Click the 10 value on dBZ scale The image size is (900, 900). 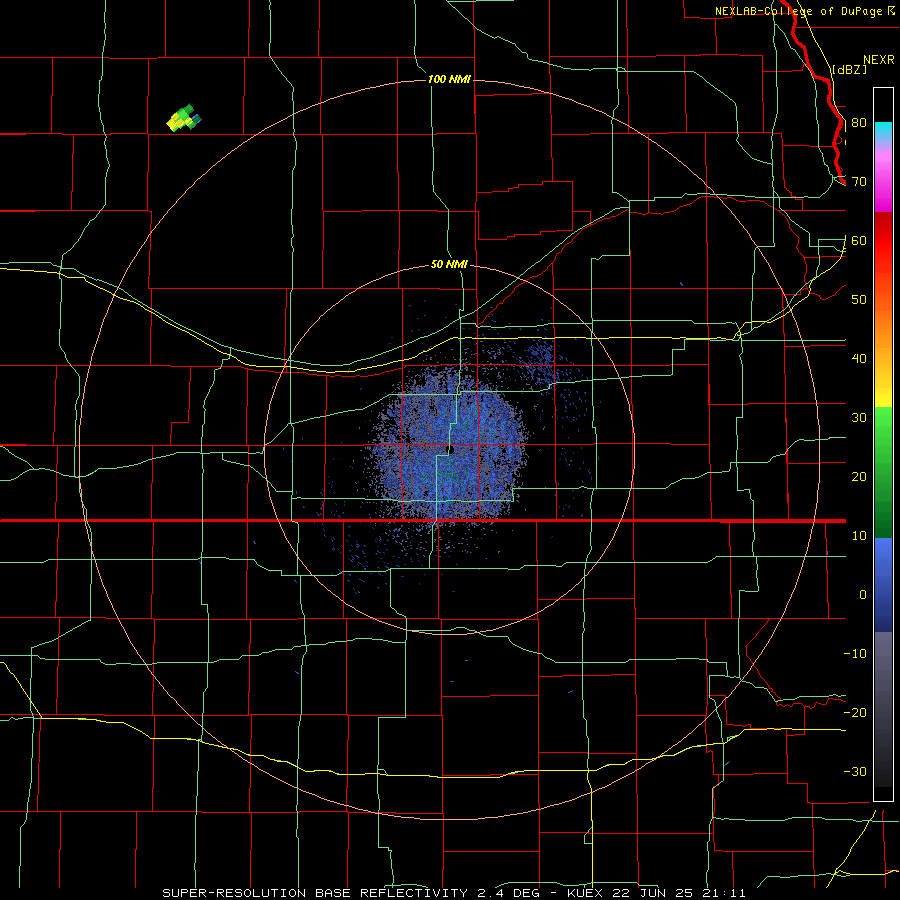pos(859,537)
